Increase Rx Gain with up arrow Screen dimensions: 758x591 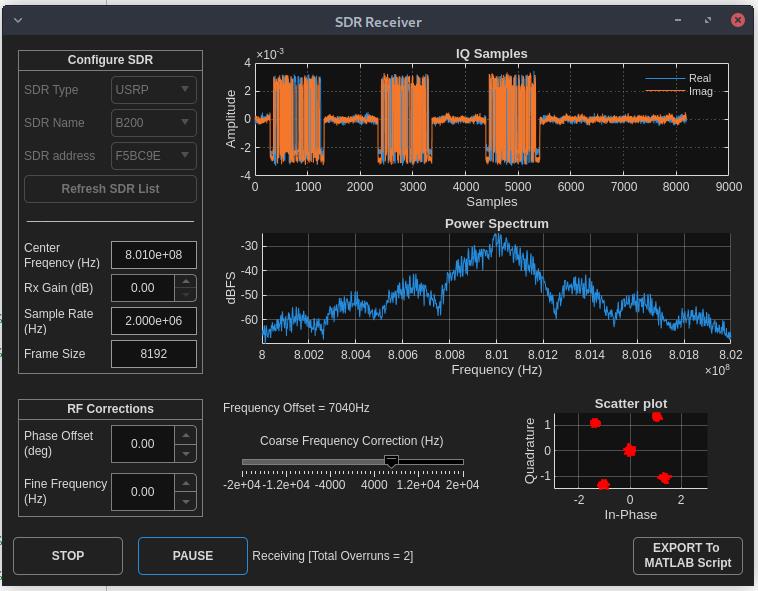coord(185,282)
